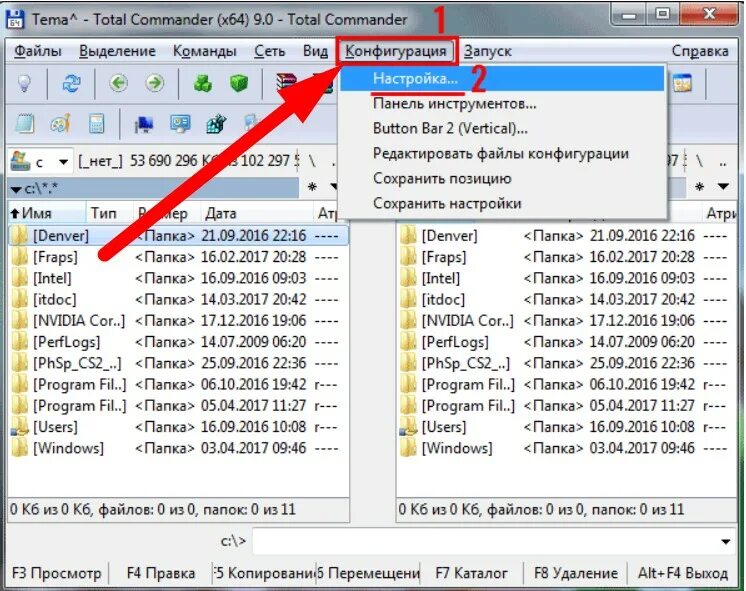The image size is (746, 591).
Task: Refresh the panel with the blue arrows icon
Action: pos(71,84)
